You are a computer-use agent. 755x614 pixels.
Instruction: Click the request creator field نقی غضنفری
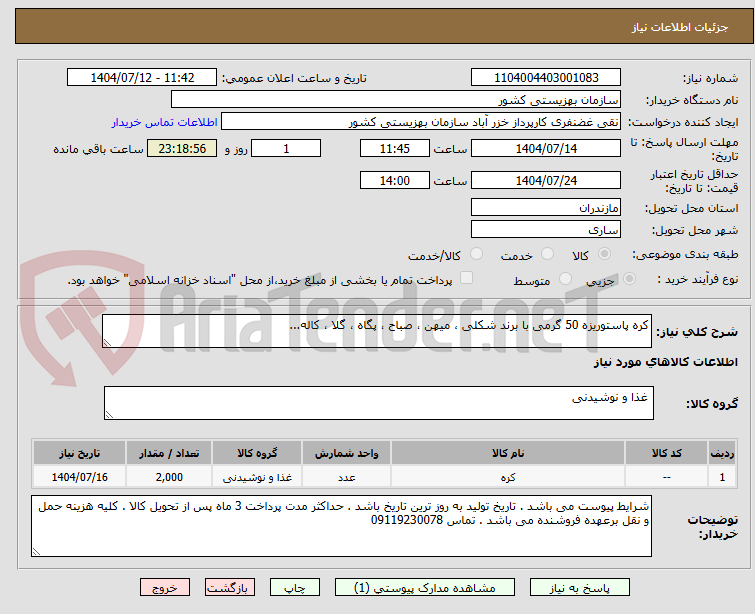(421, 122)
